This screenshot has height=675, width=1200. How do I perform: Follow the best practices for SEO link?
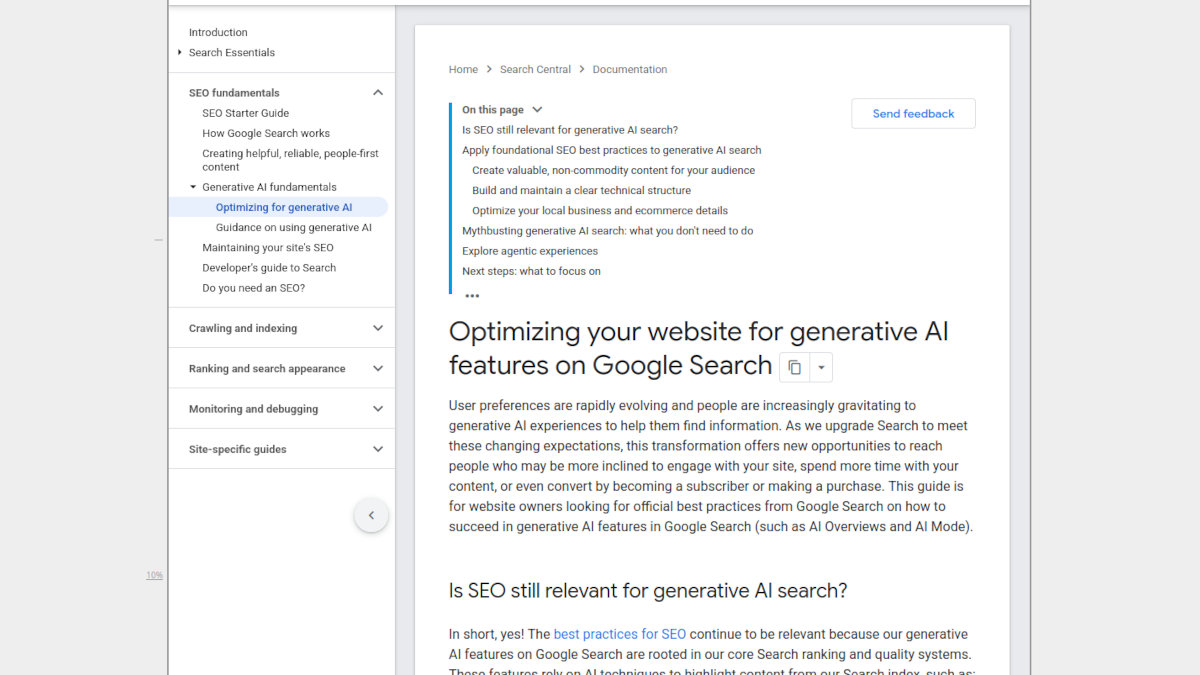click(x=620, y=634)
